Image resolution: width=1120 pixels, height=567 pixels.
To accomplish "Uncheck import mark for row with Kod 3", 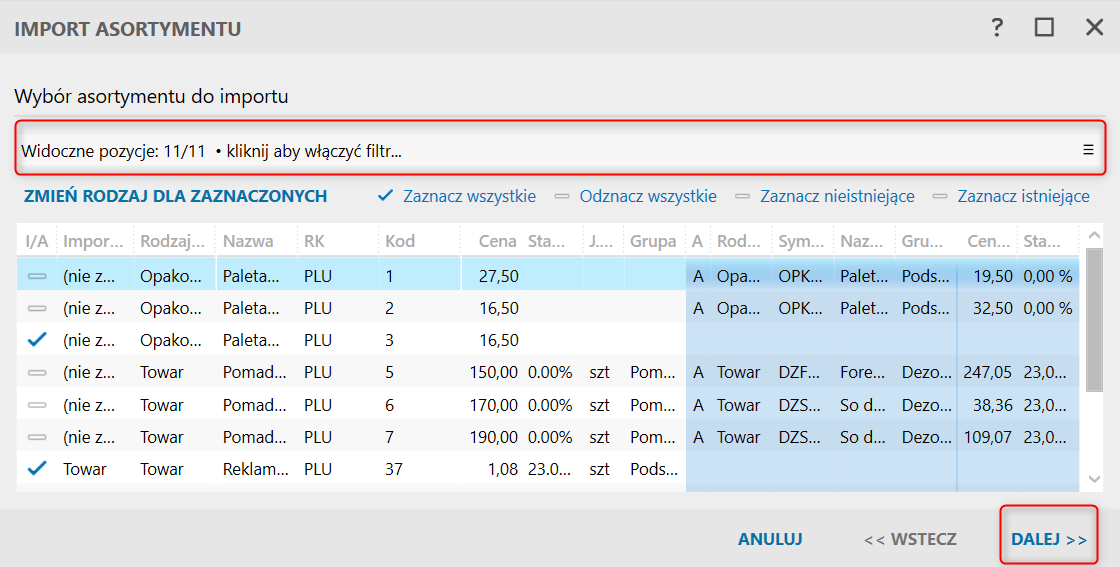I will (37, 340).
